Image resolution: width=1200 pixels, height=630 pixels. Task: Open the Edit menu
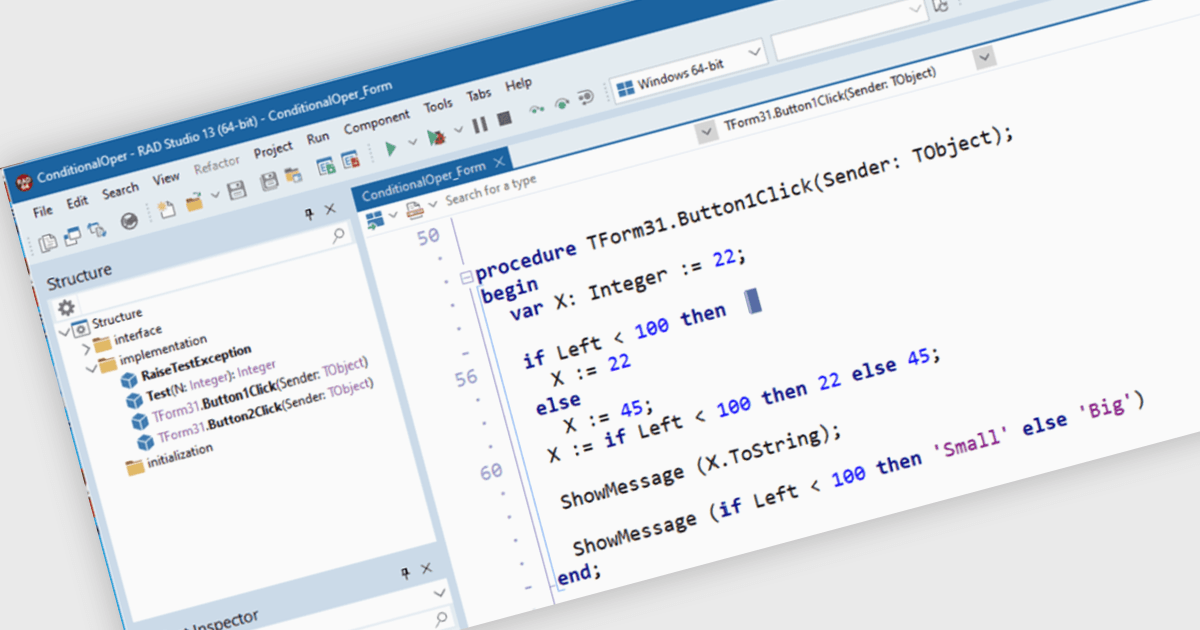tap(77, 201)
